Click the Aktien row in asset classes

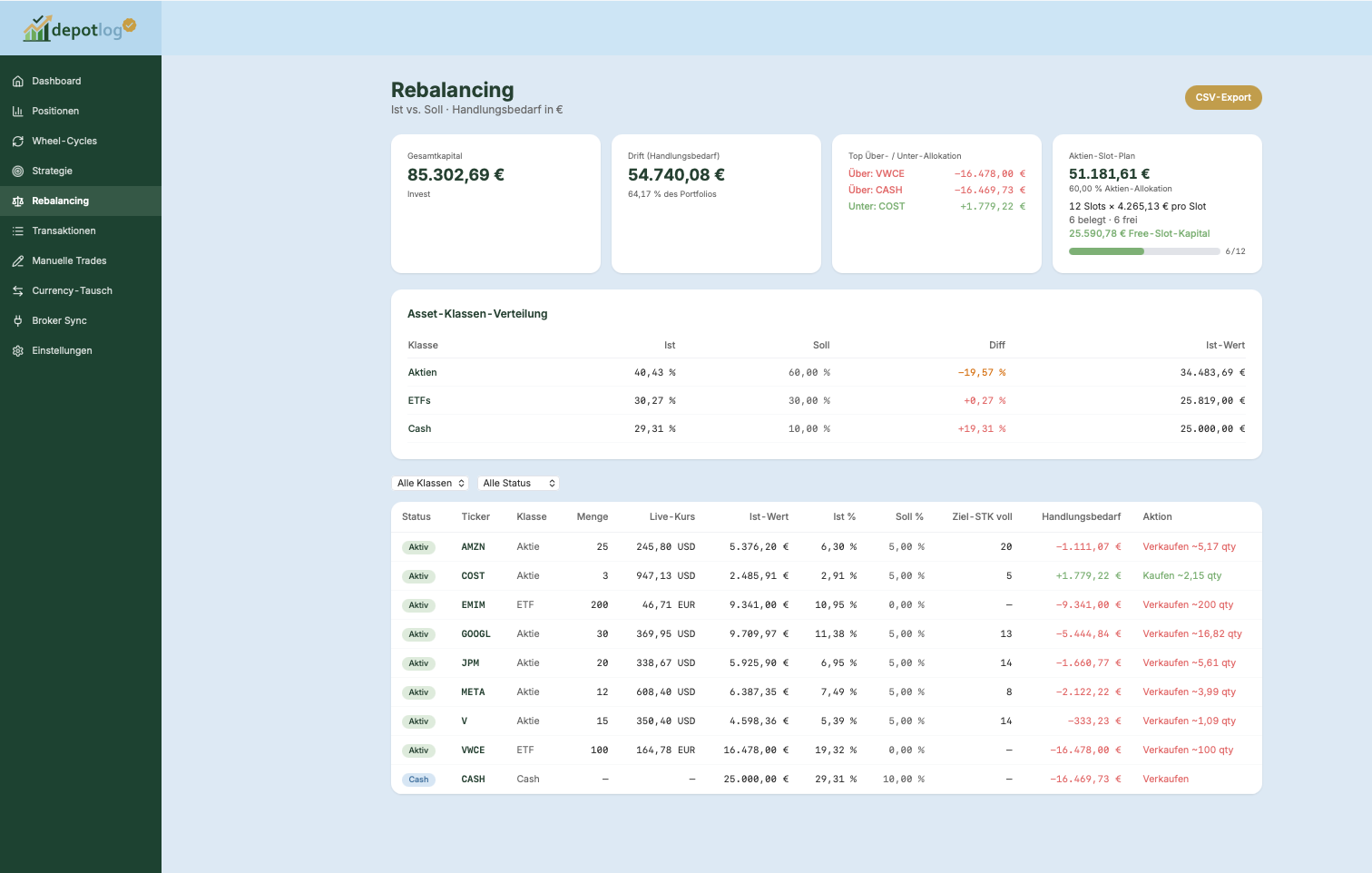pyautogui.click(x=827, y=373)
